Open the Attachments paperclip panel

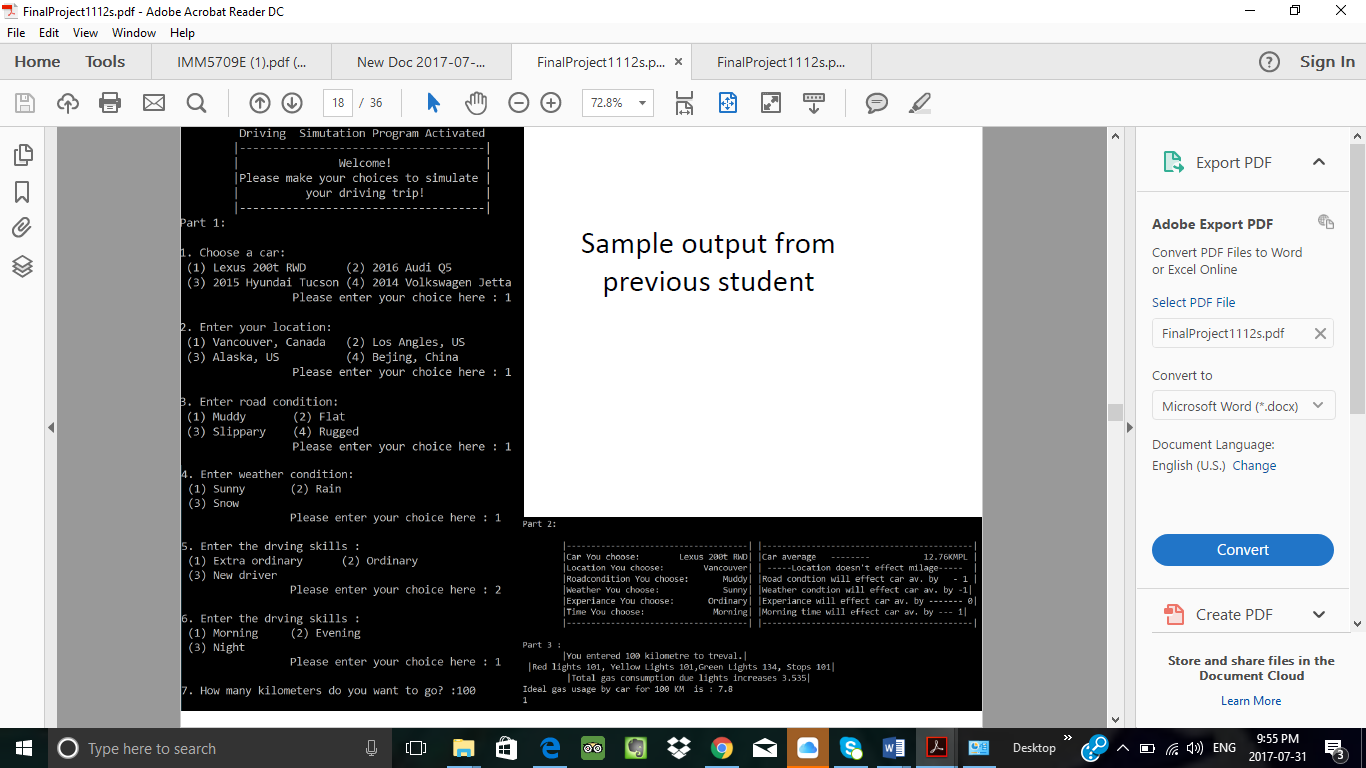(23, 228)
